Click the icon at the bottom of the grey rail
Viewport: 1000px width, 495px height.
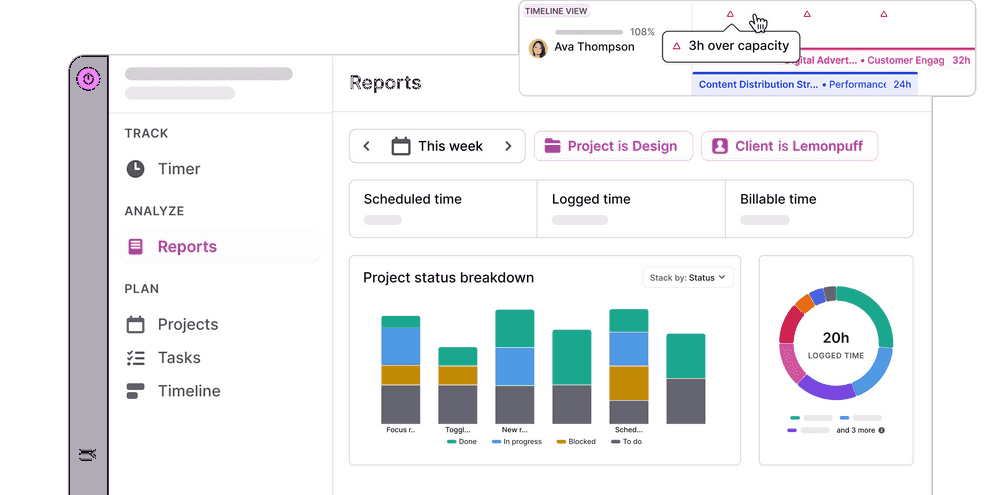[87, 455]
